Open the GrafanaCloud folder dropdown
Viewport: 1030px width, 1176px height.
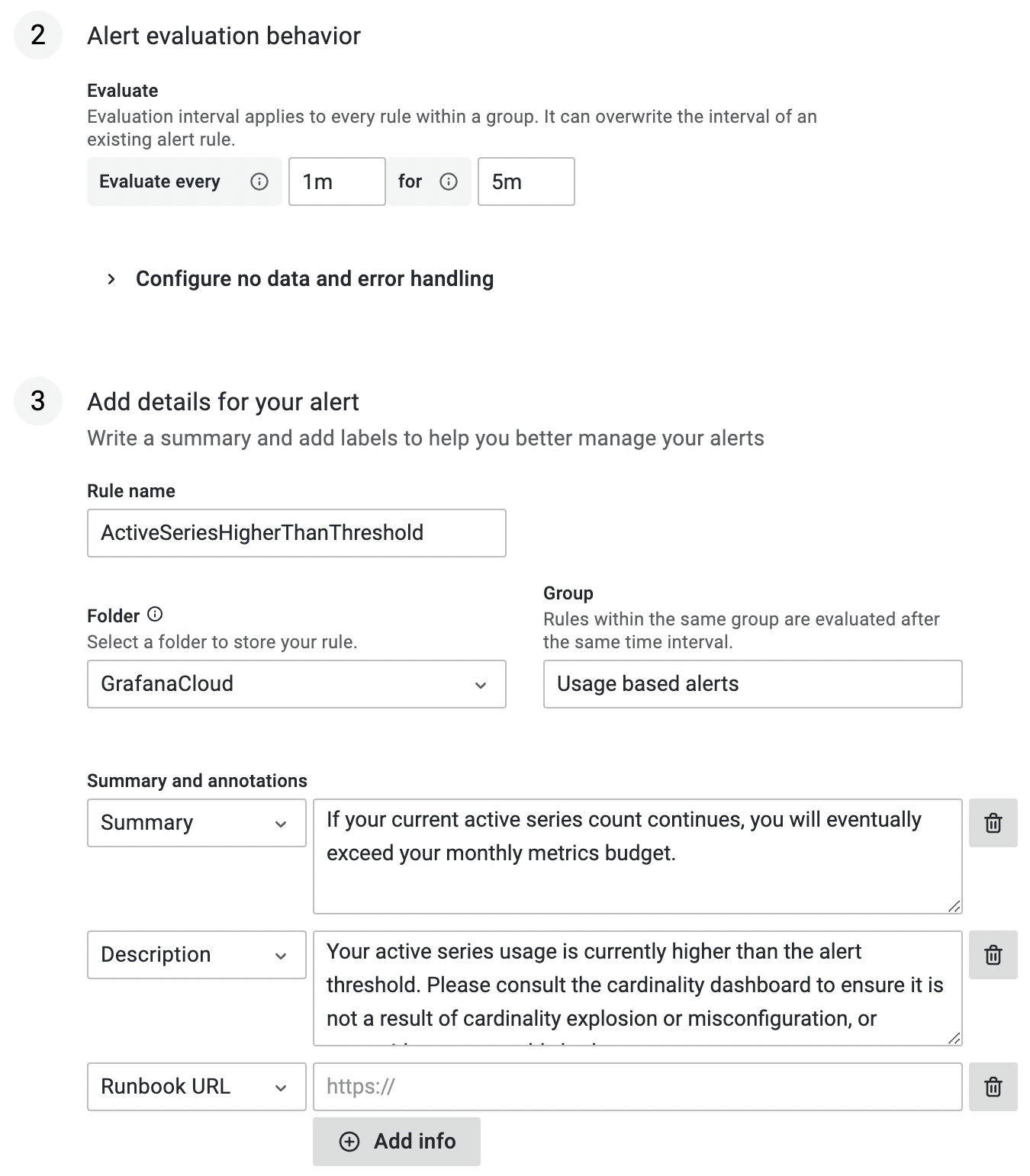[x=296, y=684]
